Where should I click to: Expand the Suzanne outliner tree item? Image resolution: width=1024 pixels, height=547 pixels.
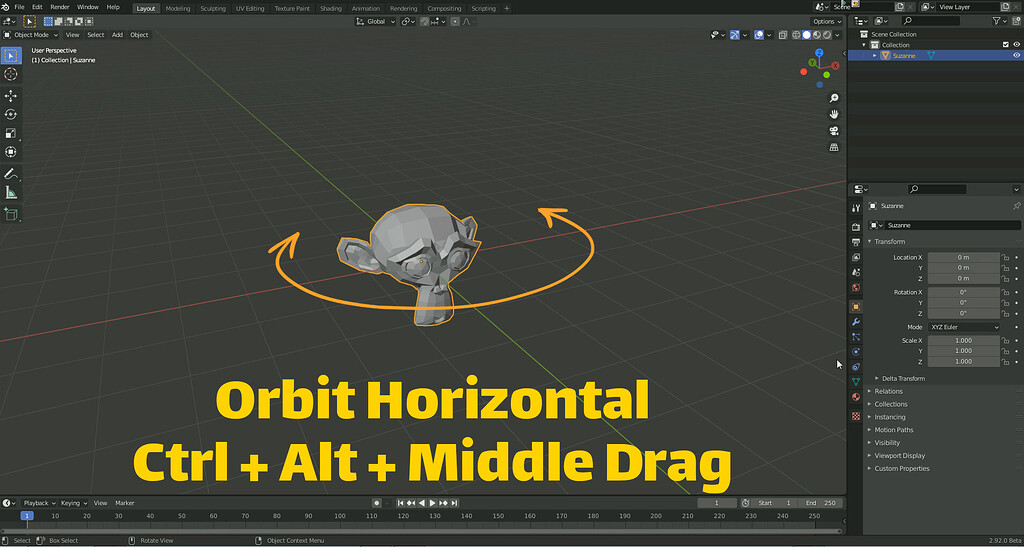point(875,55)
